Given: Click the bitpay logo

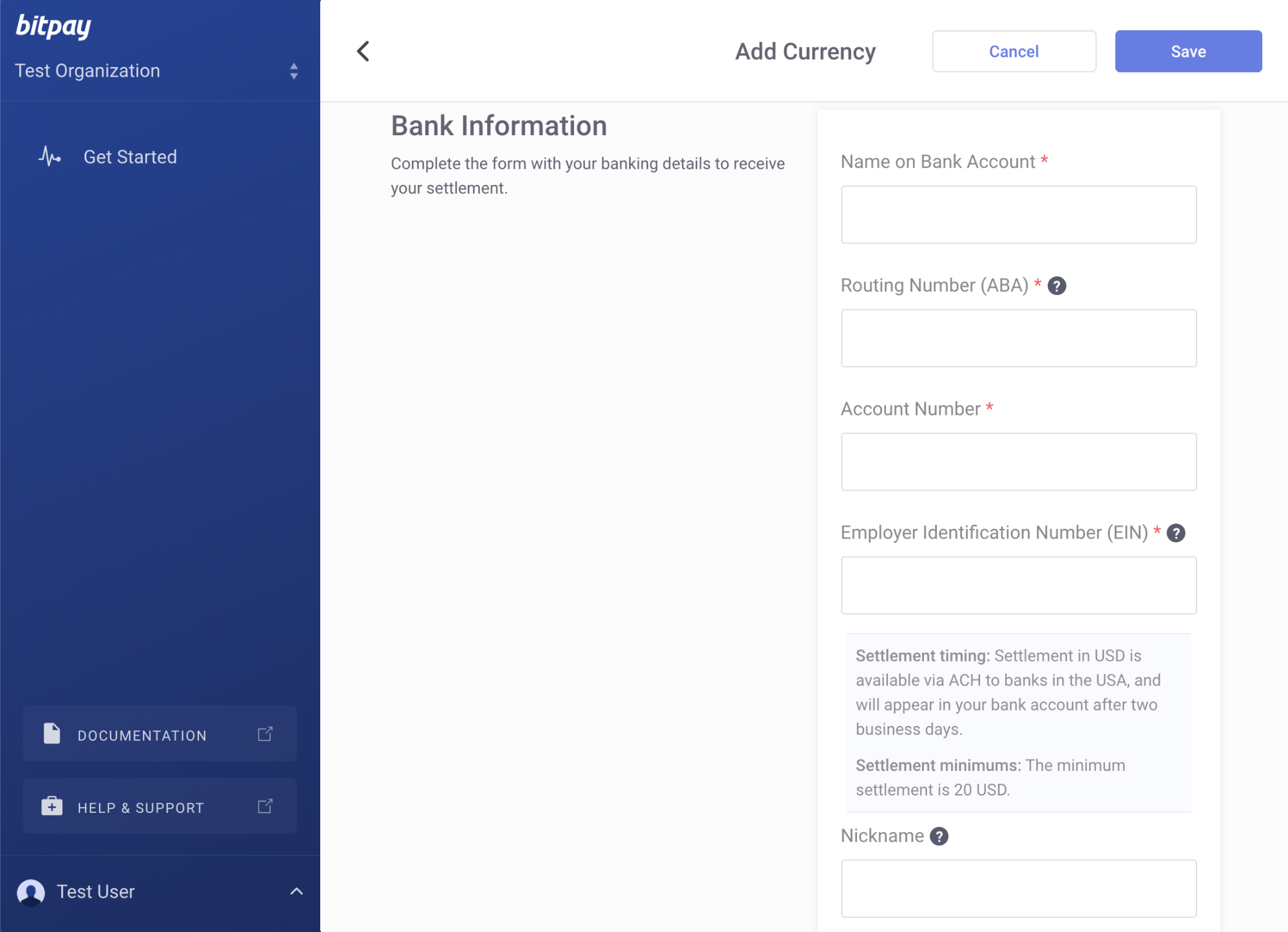Looking at the screenshot, I should (53, 26).
